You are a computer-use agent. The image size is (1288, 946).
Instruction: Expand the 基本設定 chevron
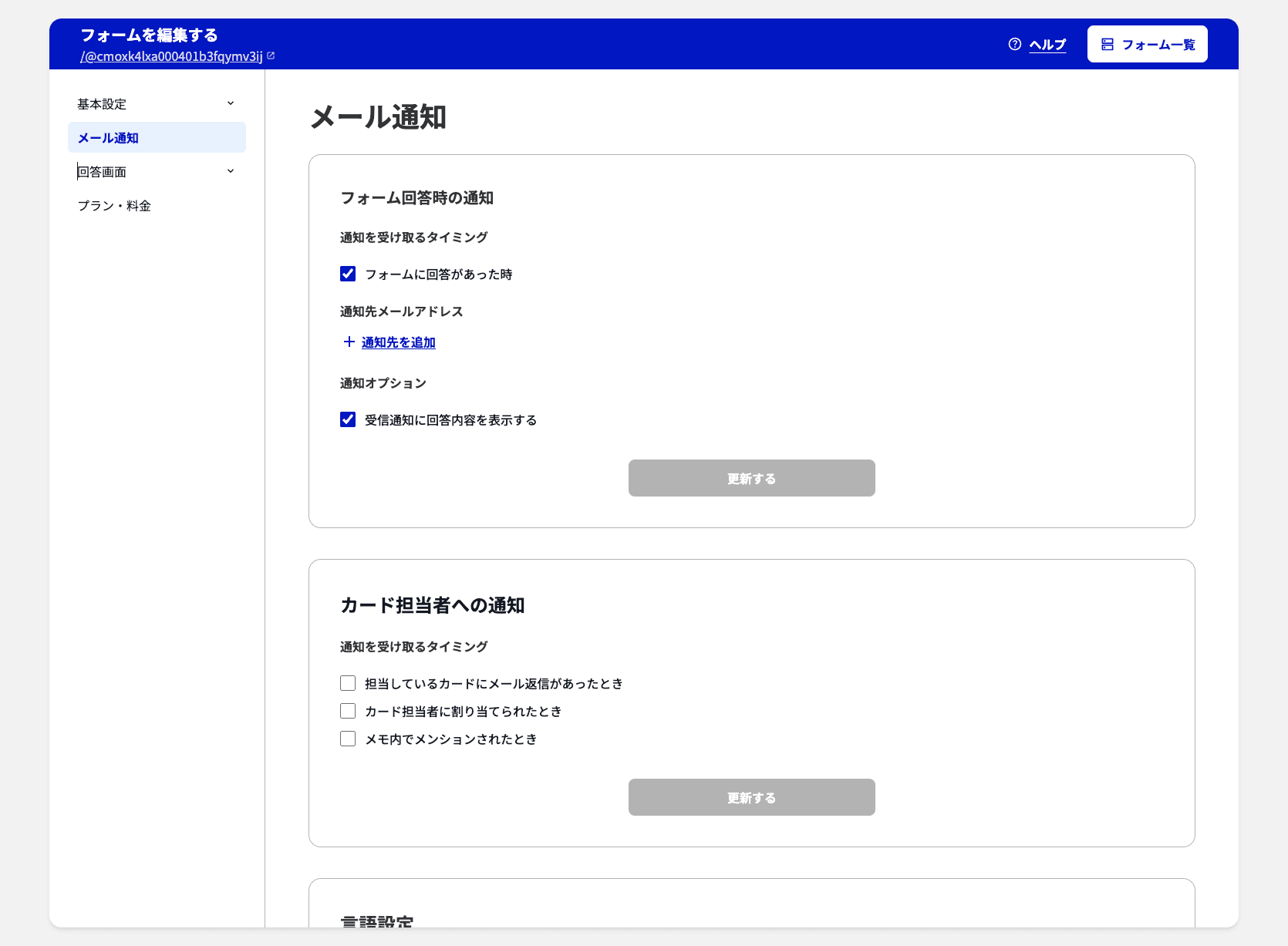231,103
